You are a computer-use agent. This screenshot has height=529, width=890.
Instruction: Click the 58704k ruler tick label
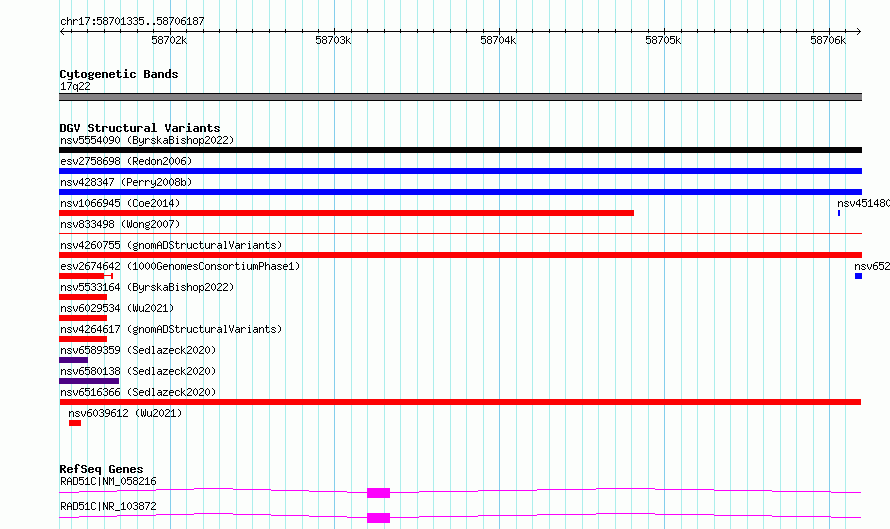pyautogui.click(x=498, y=40)
